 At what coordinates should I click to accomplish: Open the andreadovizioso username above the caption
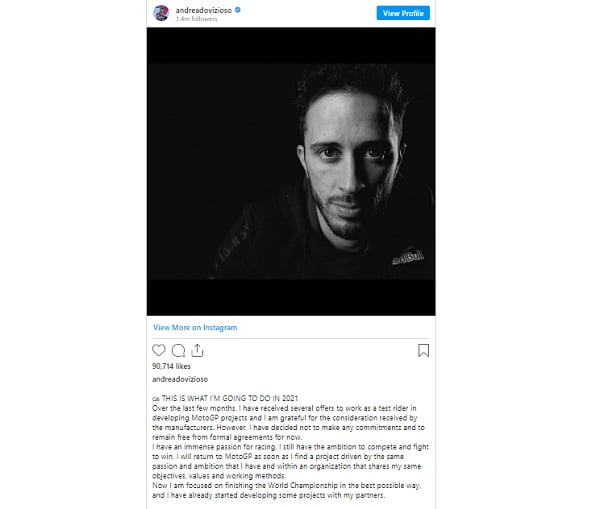[x=180, y=379]
